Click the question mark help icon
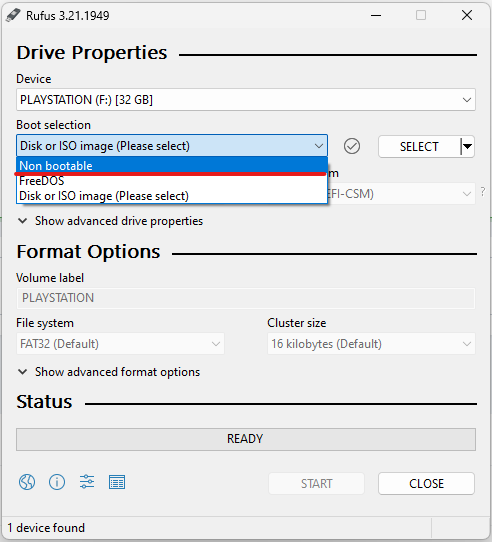Viewport: 492px width, 542px height. (483, 191)
